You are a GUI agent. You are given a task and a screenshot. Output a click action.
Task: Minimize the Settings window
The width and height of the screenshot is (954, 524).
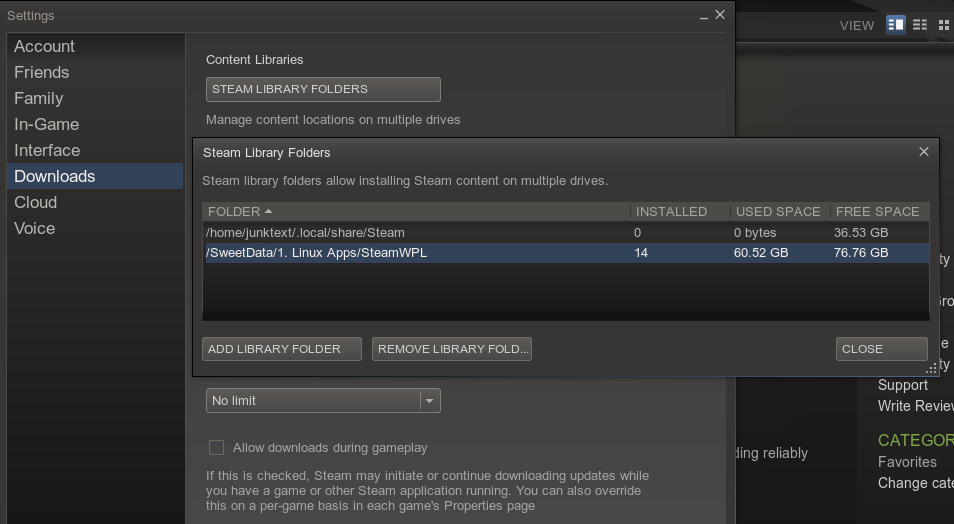coord(704,16)
